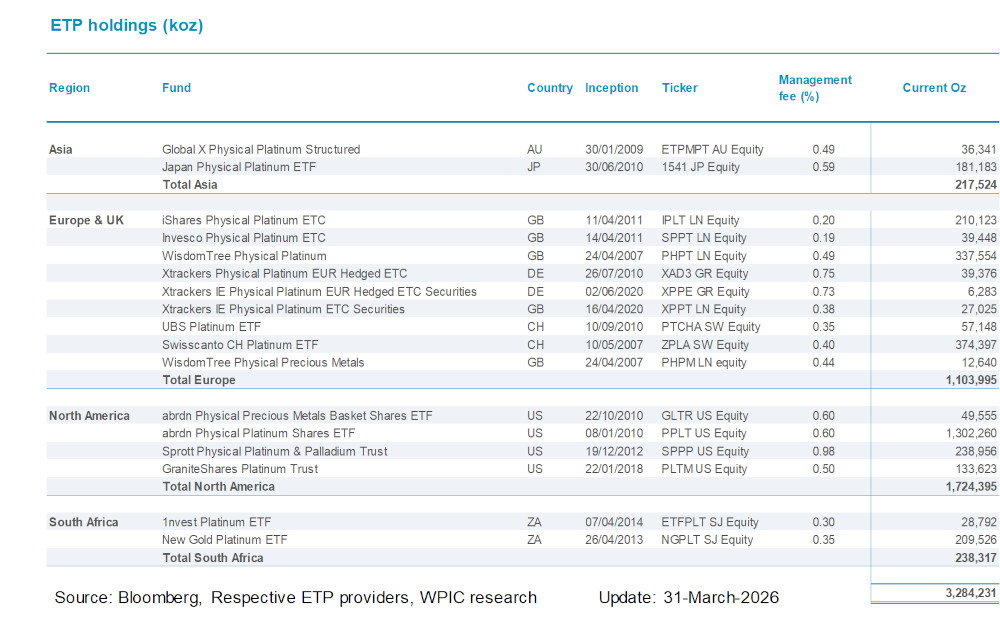Click the Region column header

point(69,88)
